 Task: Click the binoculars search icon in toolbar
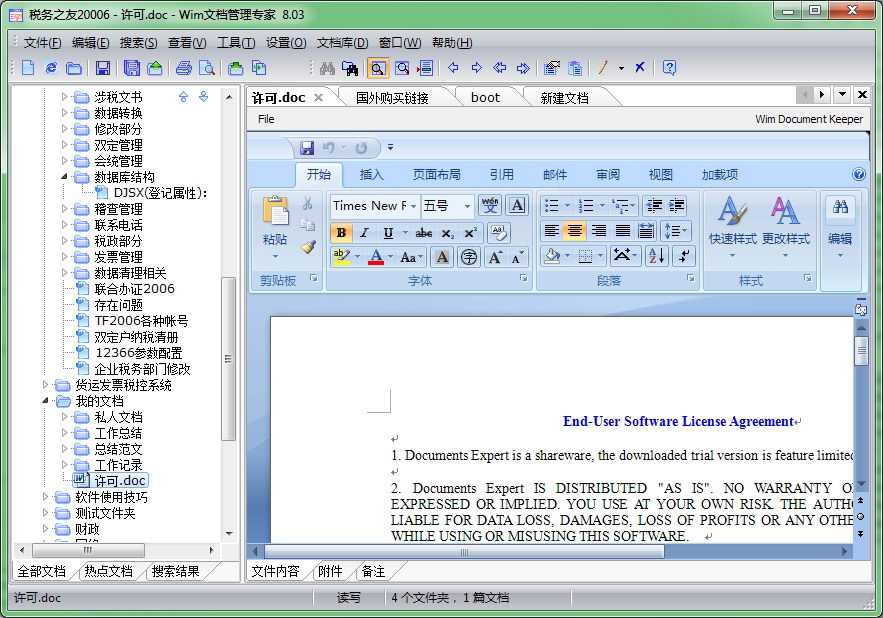click(327, 68)
